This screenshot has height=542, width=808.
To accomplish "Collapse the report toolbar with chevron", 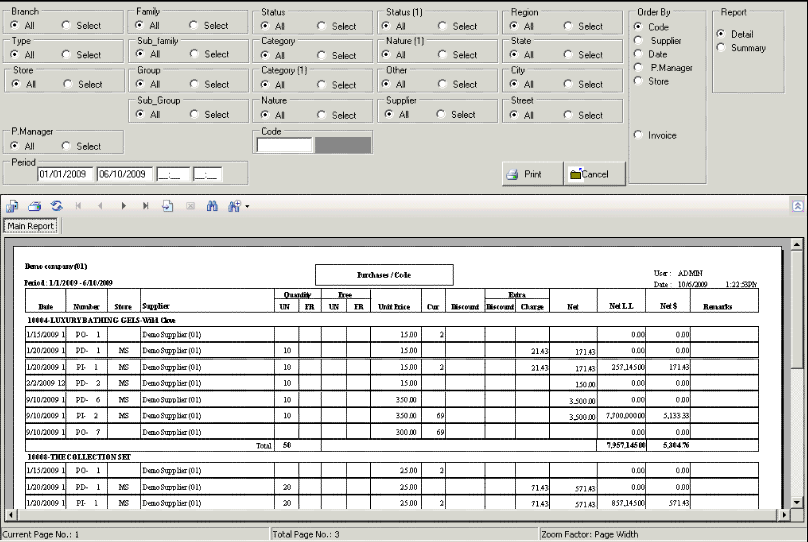I will (x=797, y=205).
